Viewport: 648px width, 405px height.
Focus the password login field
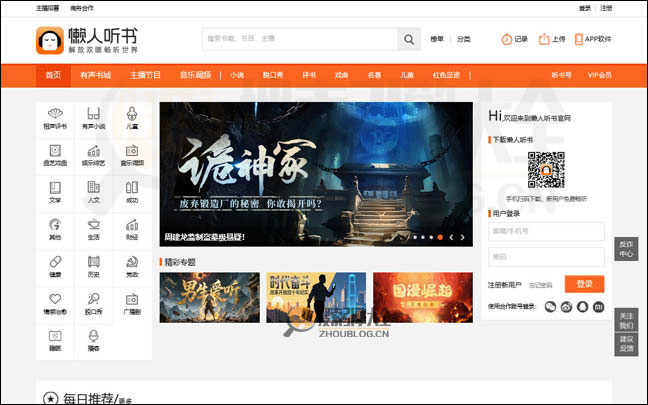point(546,257)
